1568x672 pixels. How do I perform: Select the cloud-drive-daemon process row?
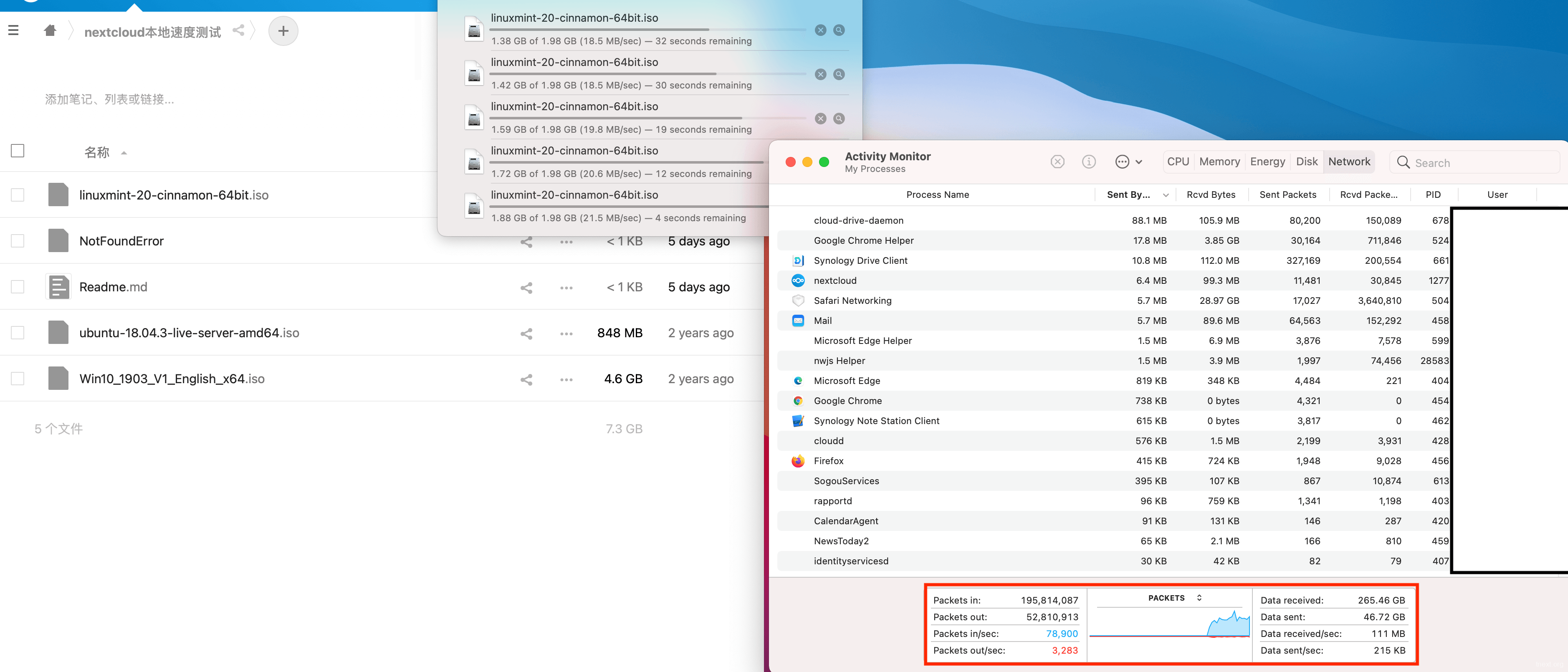pos(1113,220)
